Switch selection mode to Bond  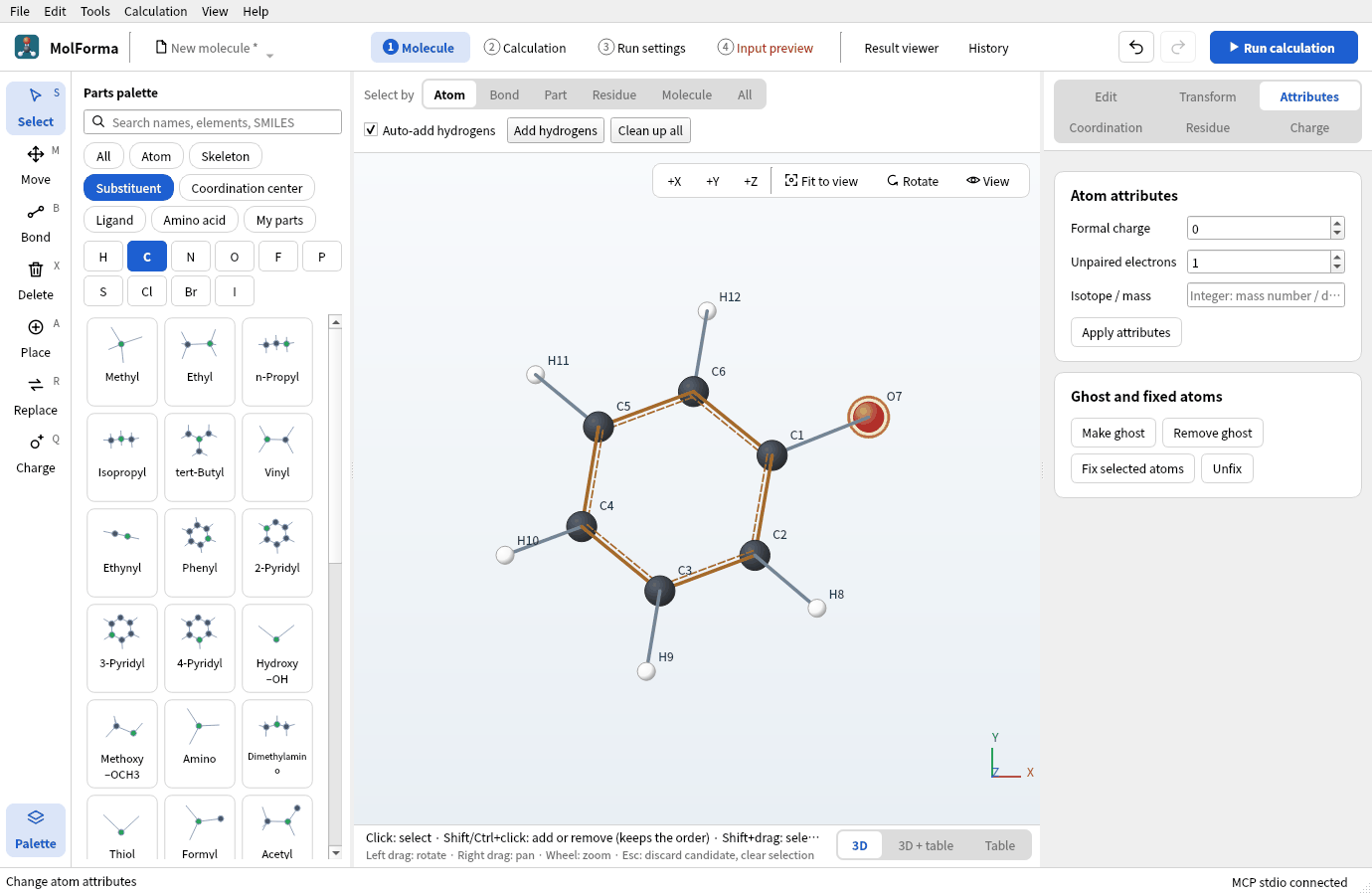click(504, 94)
